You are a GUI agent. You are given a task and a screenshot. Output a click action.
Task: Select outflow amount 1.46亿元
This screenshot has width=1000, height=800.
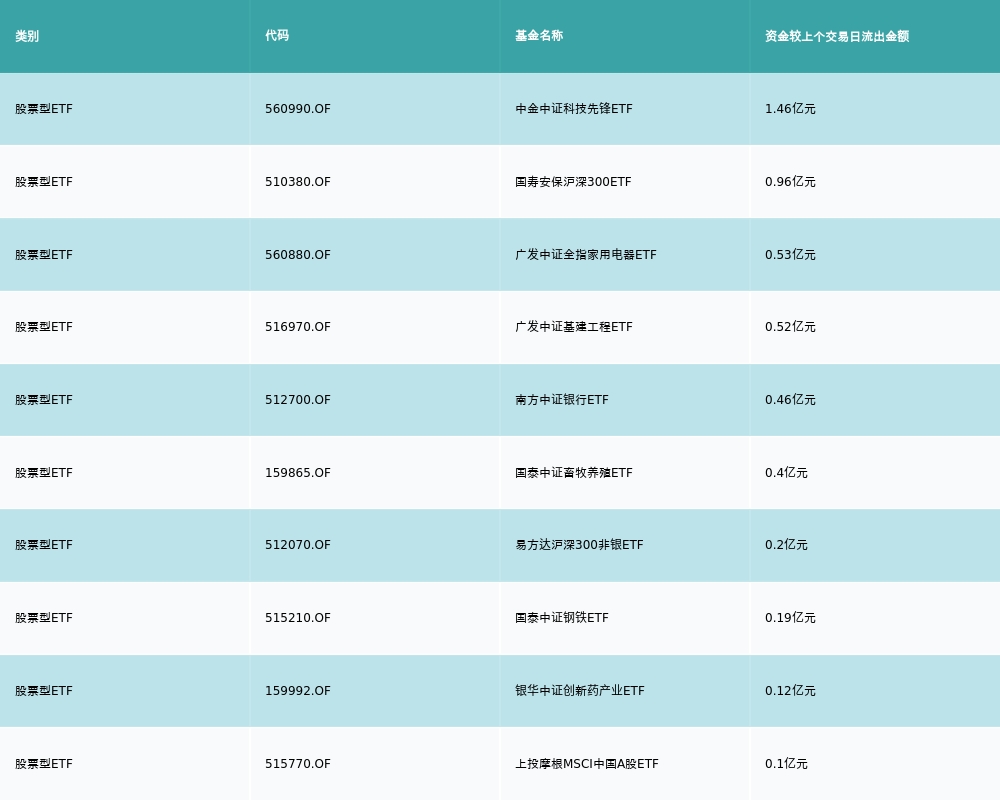click(790, 109)
